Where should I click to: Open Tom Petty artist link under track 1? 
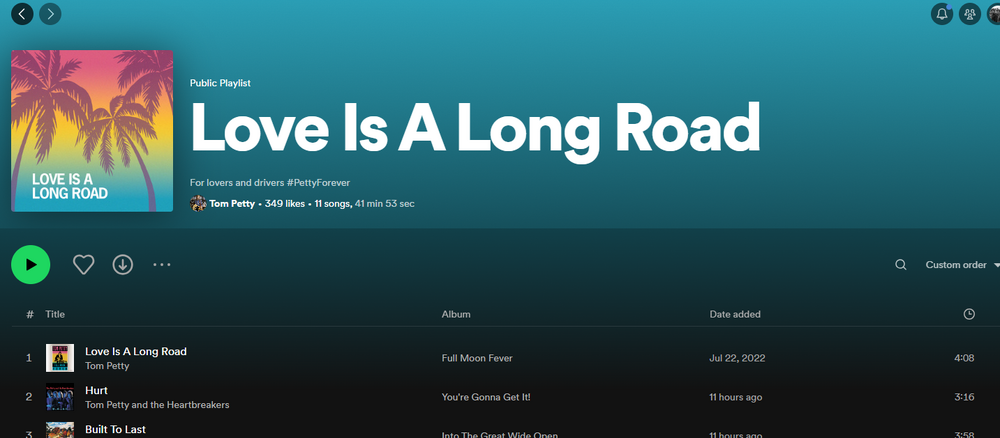pos(107,366)
